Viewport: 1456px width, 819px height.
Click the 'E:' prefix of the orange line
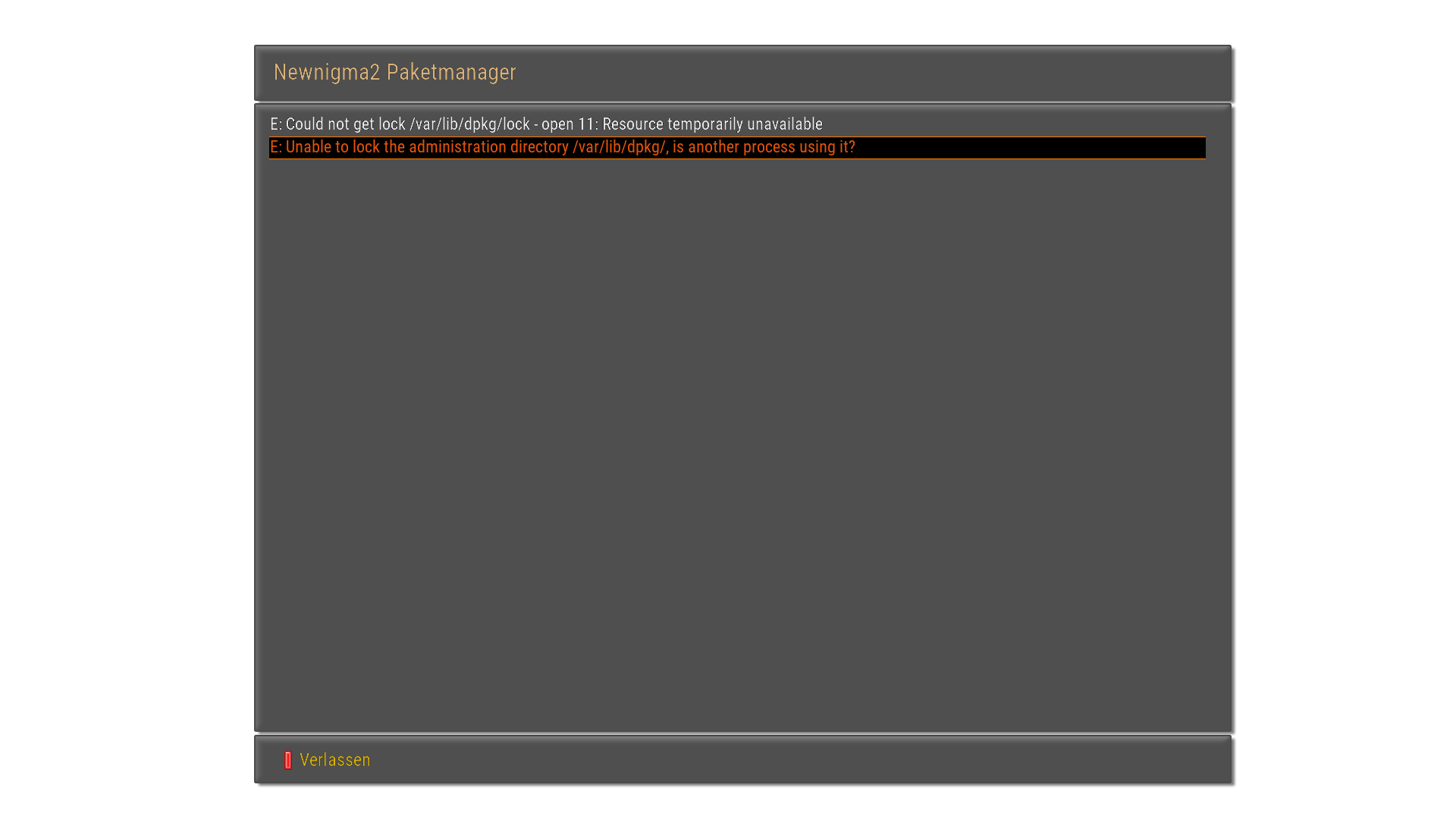coord(275,147)
